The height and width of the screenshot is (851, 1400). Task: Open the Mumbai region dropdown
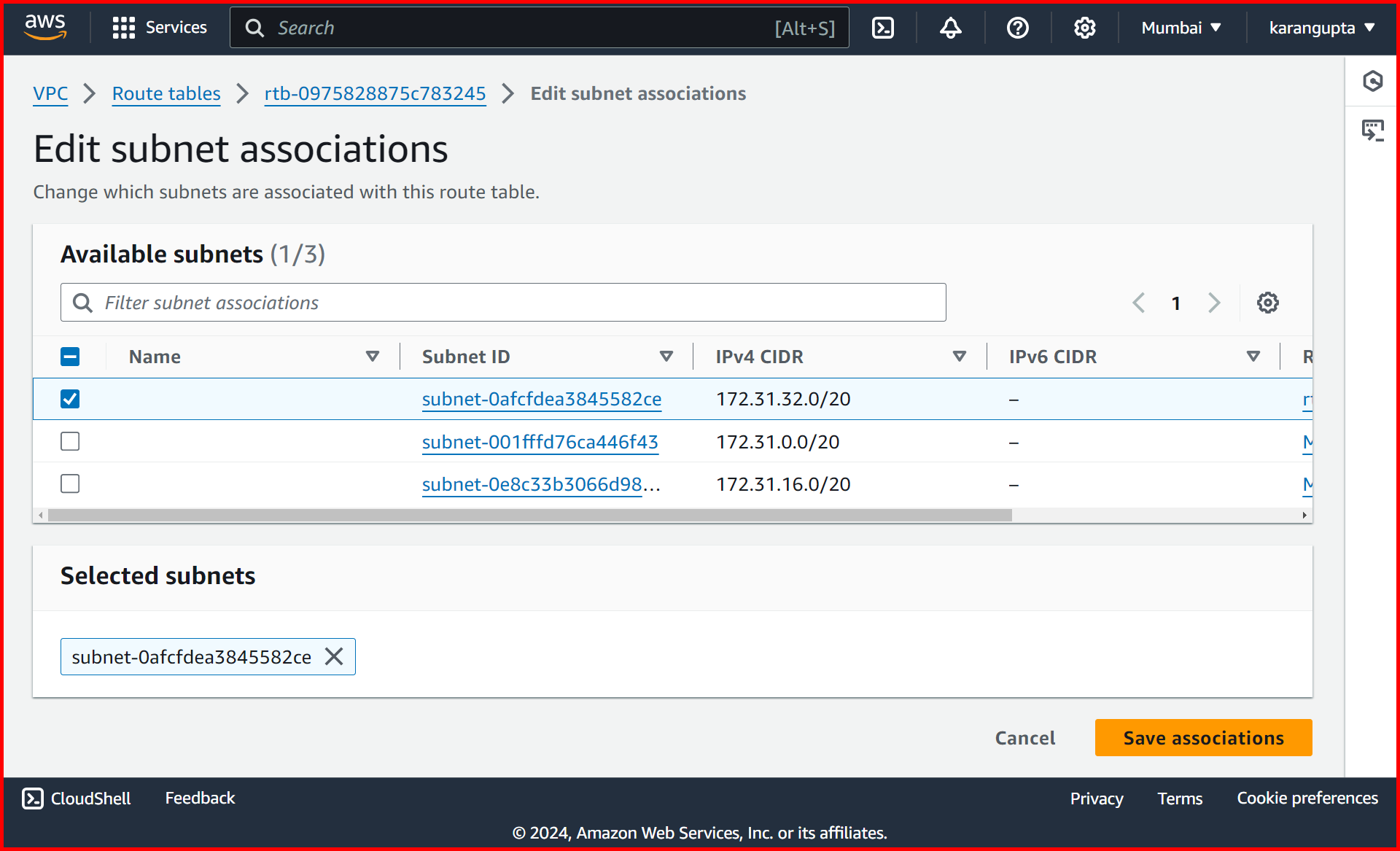point(1181,27)
